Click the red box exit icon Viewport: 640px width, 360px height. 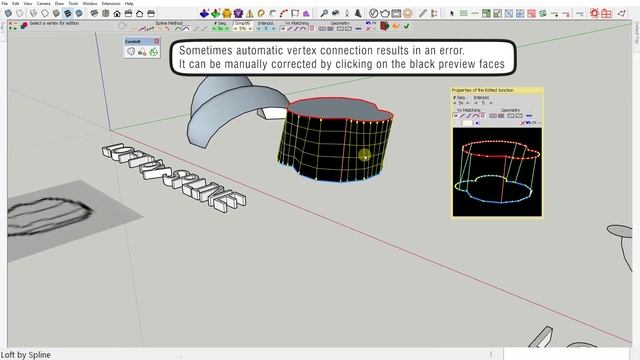click(x=384, y=26)
